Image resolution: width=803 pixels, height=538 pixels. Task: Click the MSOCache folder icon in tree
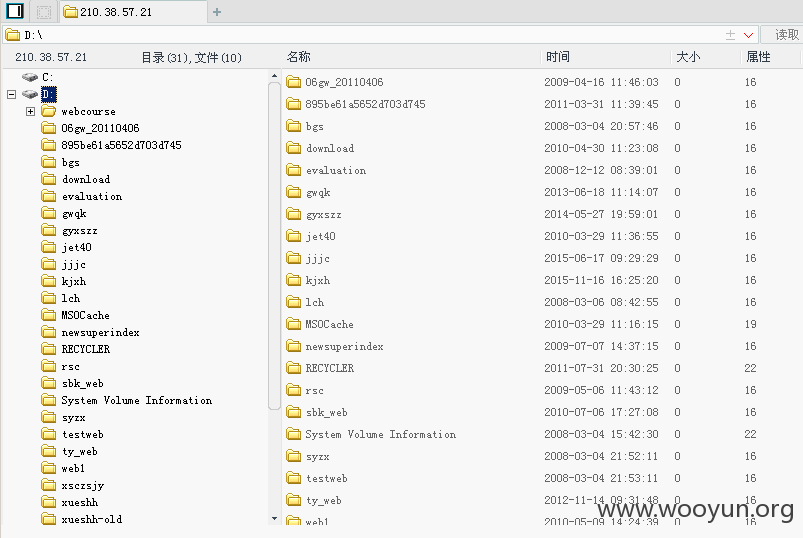[49, 315]
